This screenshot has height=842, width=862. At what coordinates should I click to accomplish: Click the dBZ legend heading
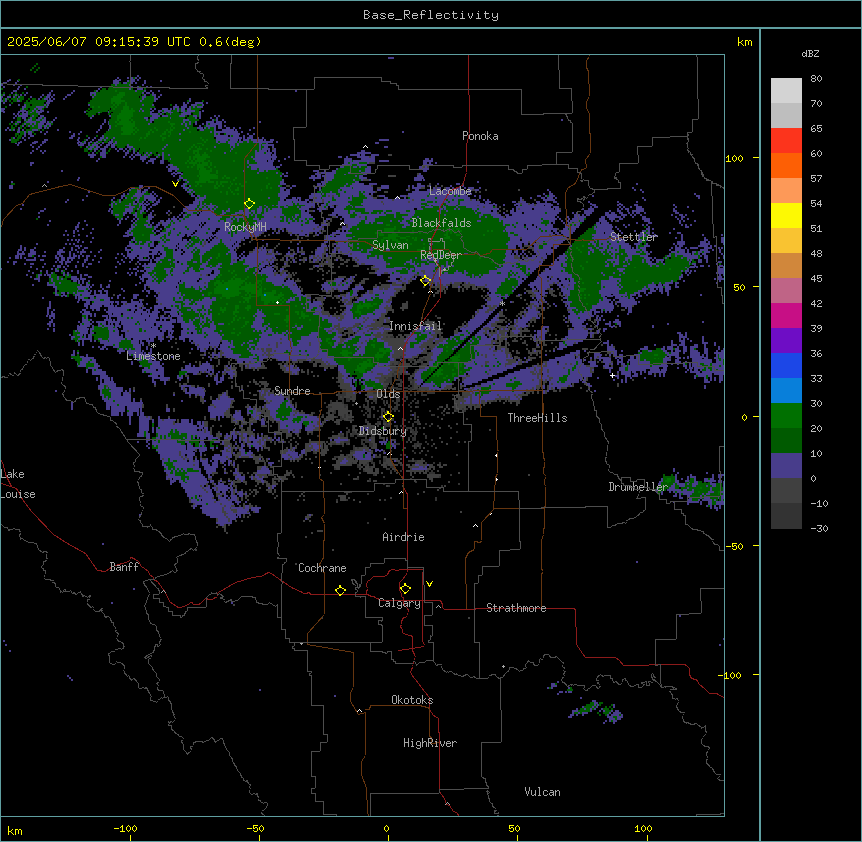(810, 53)
